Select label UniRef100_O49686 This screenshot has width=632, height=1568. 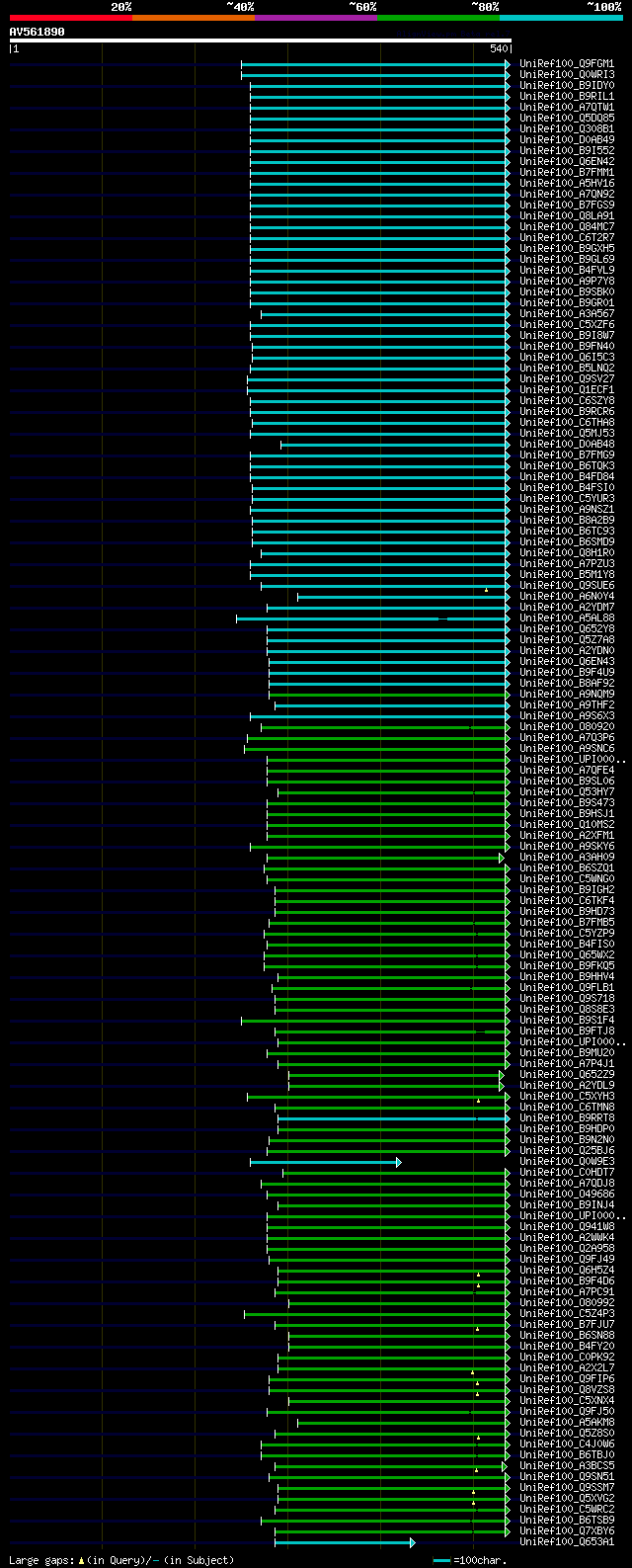pyautogui.click(x=567, y=1195)
